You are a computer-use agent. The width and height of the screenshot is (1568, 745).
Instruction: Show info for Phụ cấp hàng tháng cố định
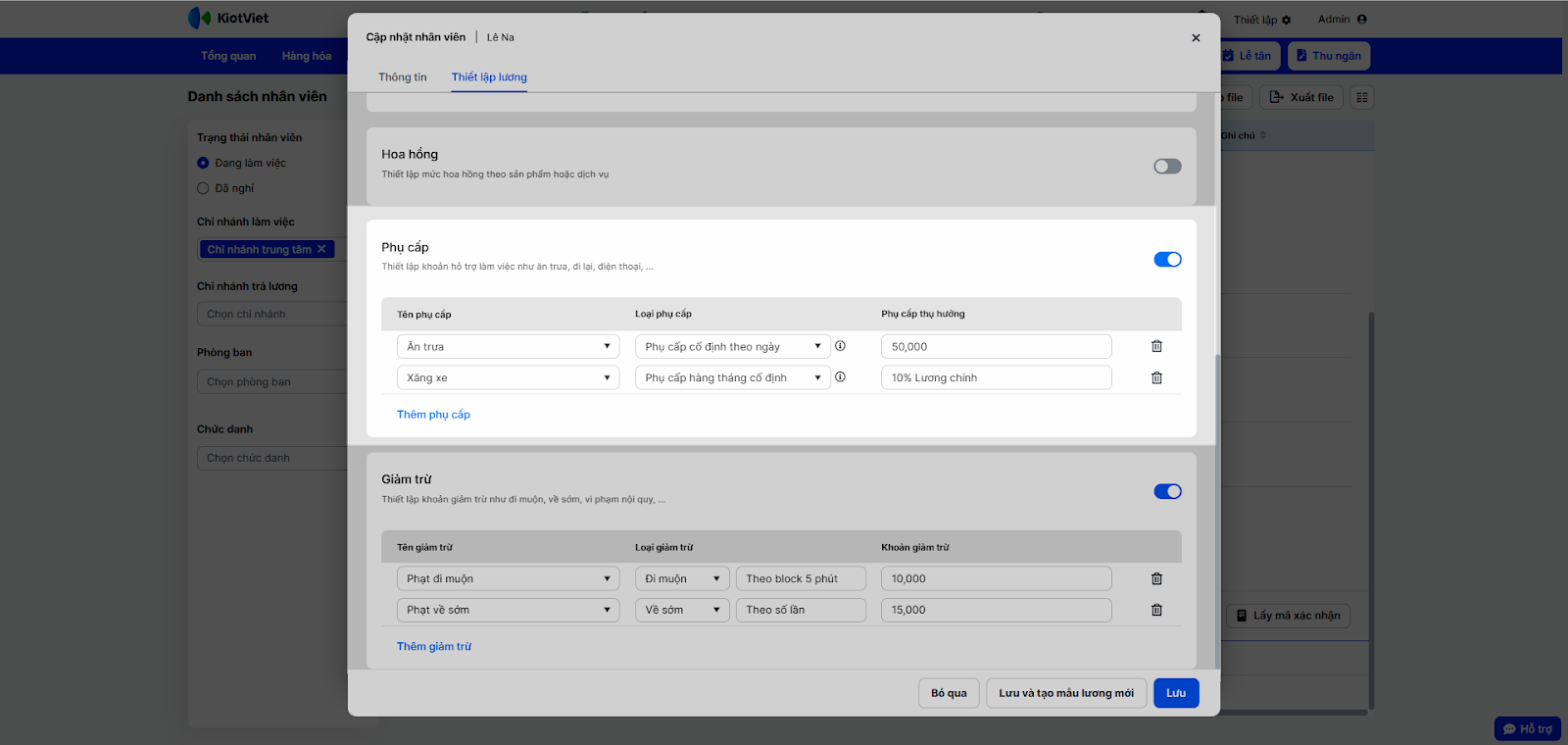tap(840, 377)
